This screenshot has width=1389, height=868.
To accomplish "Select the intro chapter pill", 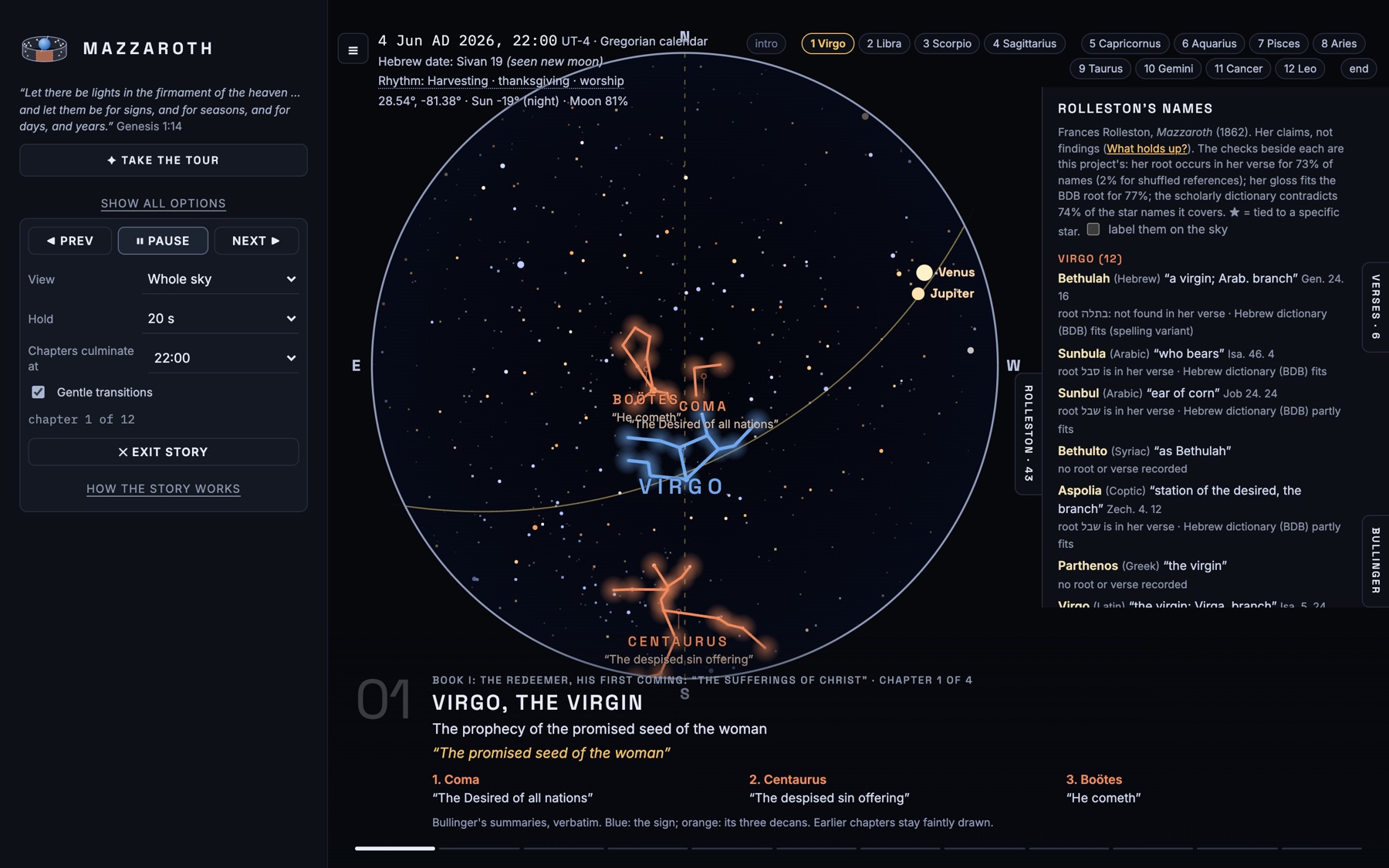I will pyautogui.click(x=766, y=43).
